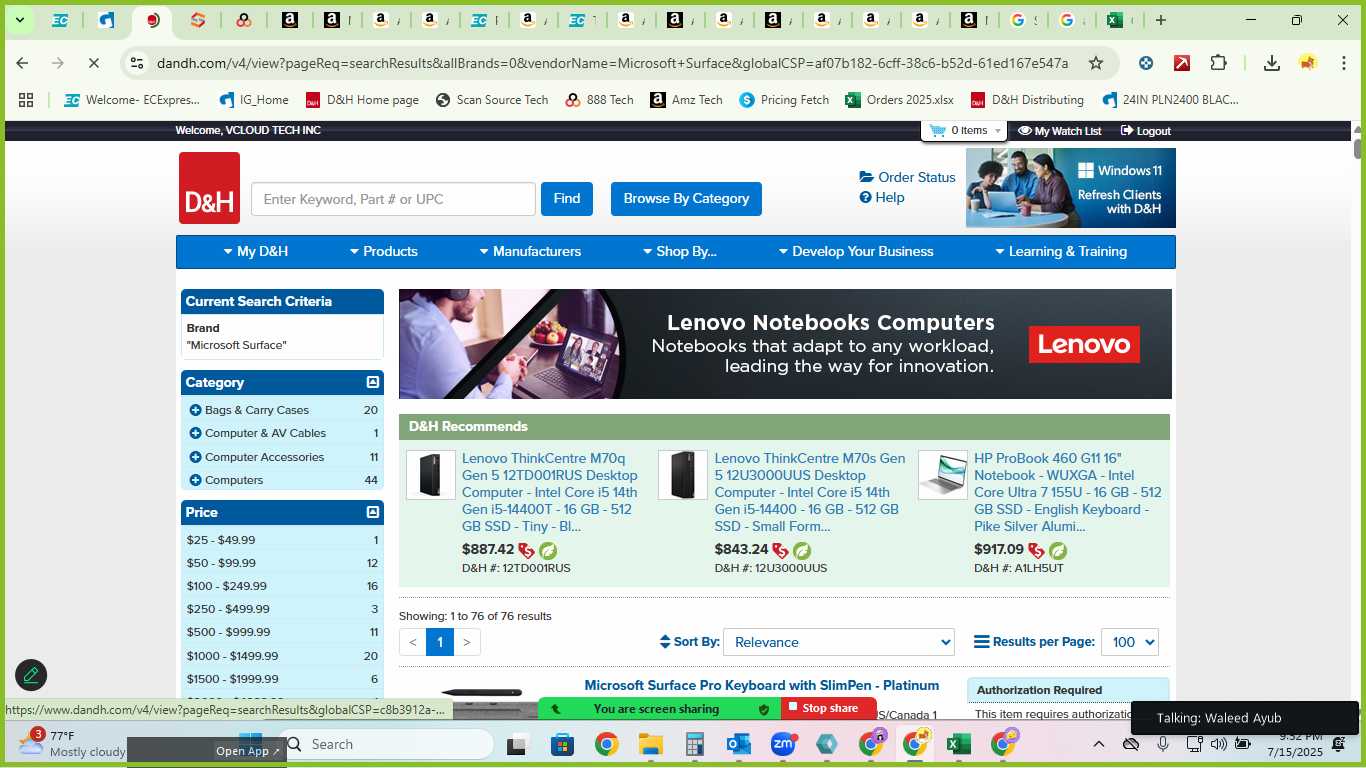Open the Pricing Fetch bookmark

click(x=784, y=100)
